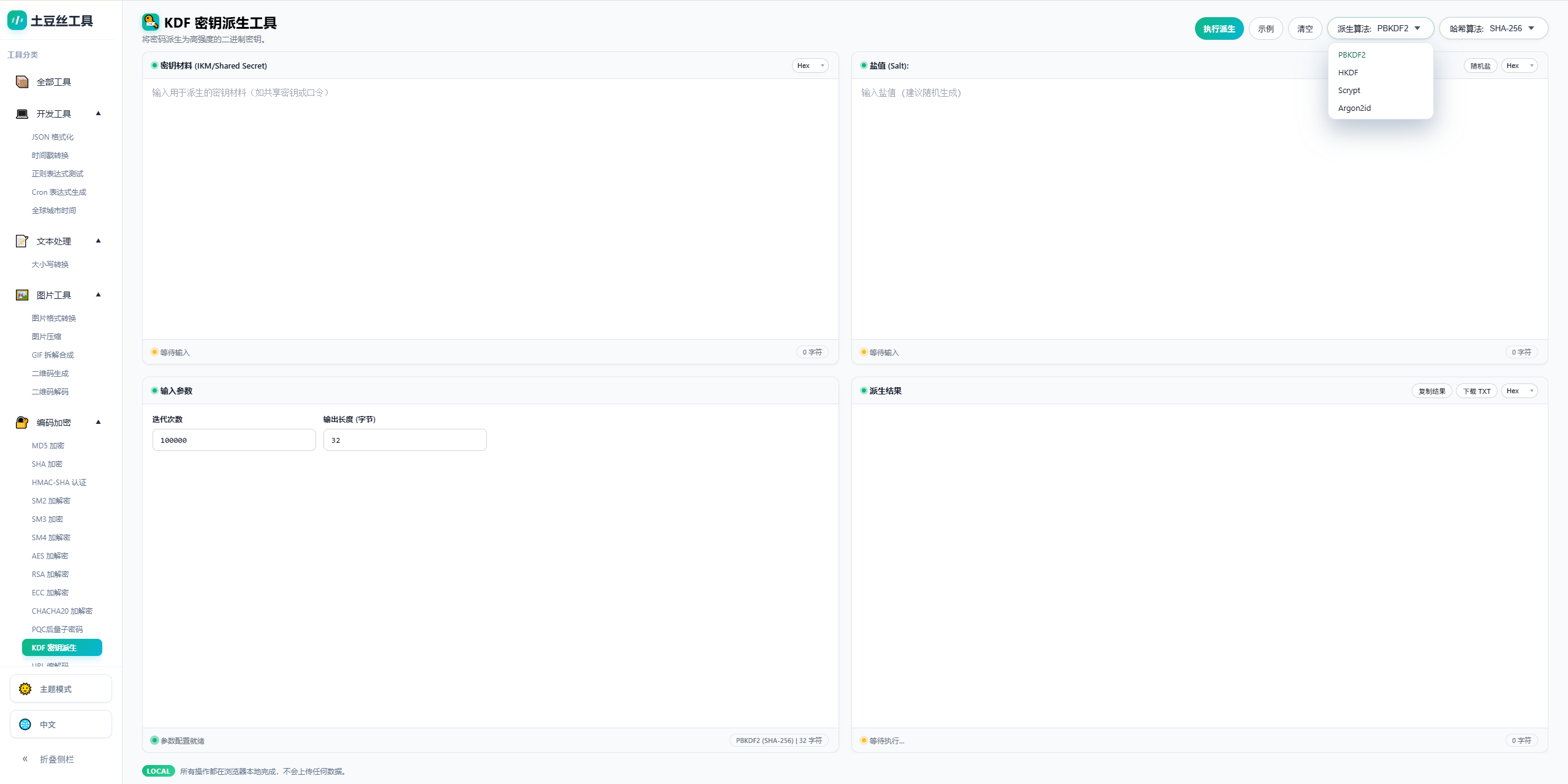This screenshot has width=1568, height=784.
Task: Open the JSON 格式化 tool
Action: coord(53,137)
